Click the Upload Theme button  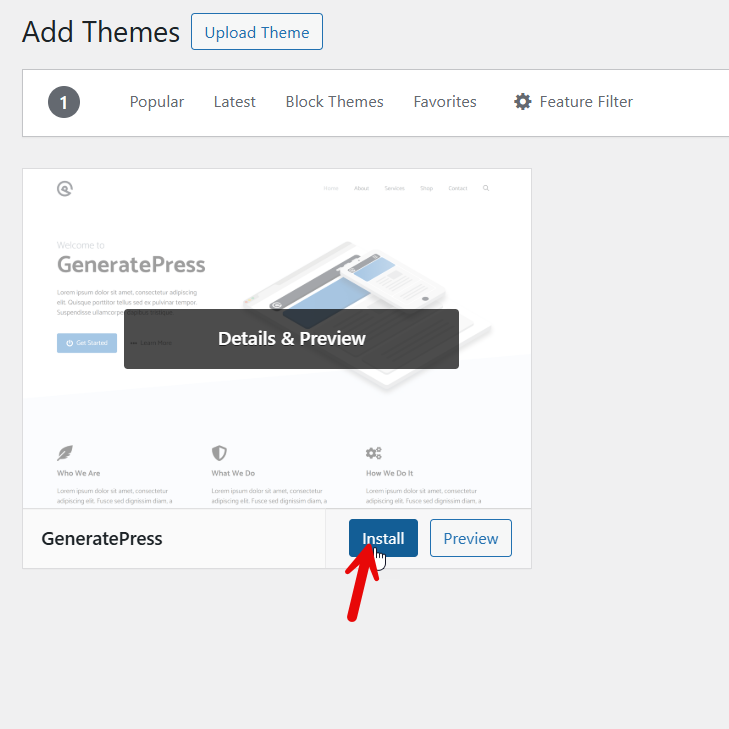tap(257, 32)
